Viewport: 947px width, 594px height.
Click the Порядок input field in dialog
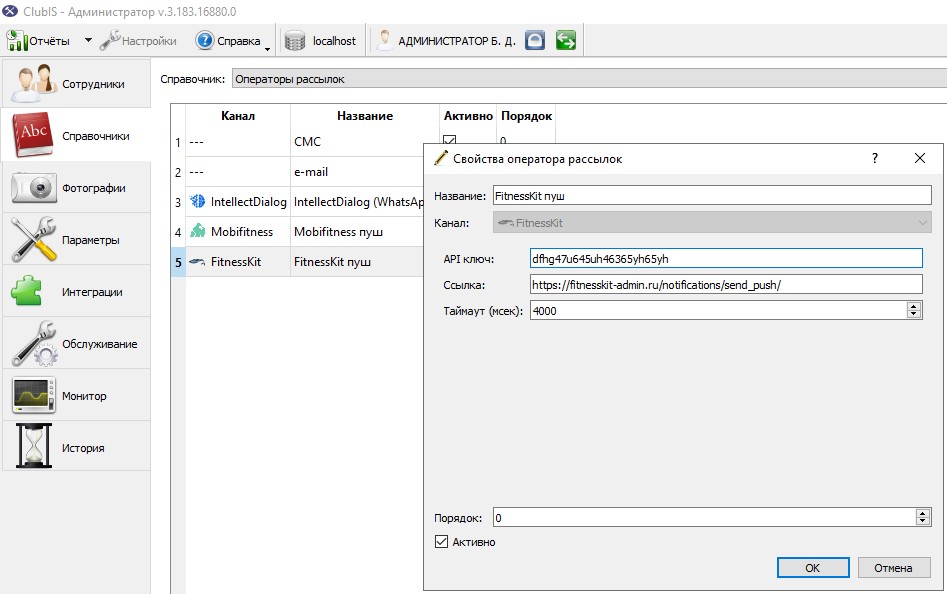[704, 517]
